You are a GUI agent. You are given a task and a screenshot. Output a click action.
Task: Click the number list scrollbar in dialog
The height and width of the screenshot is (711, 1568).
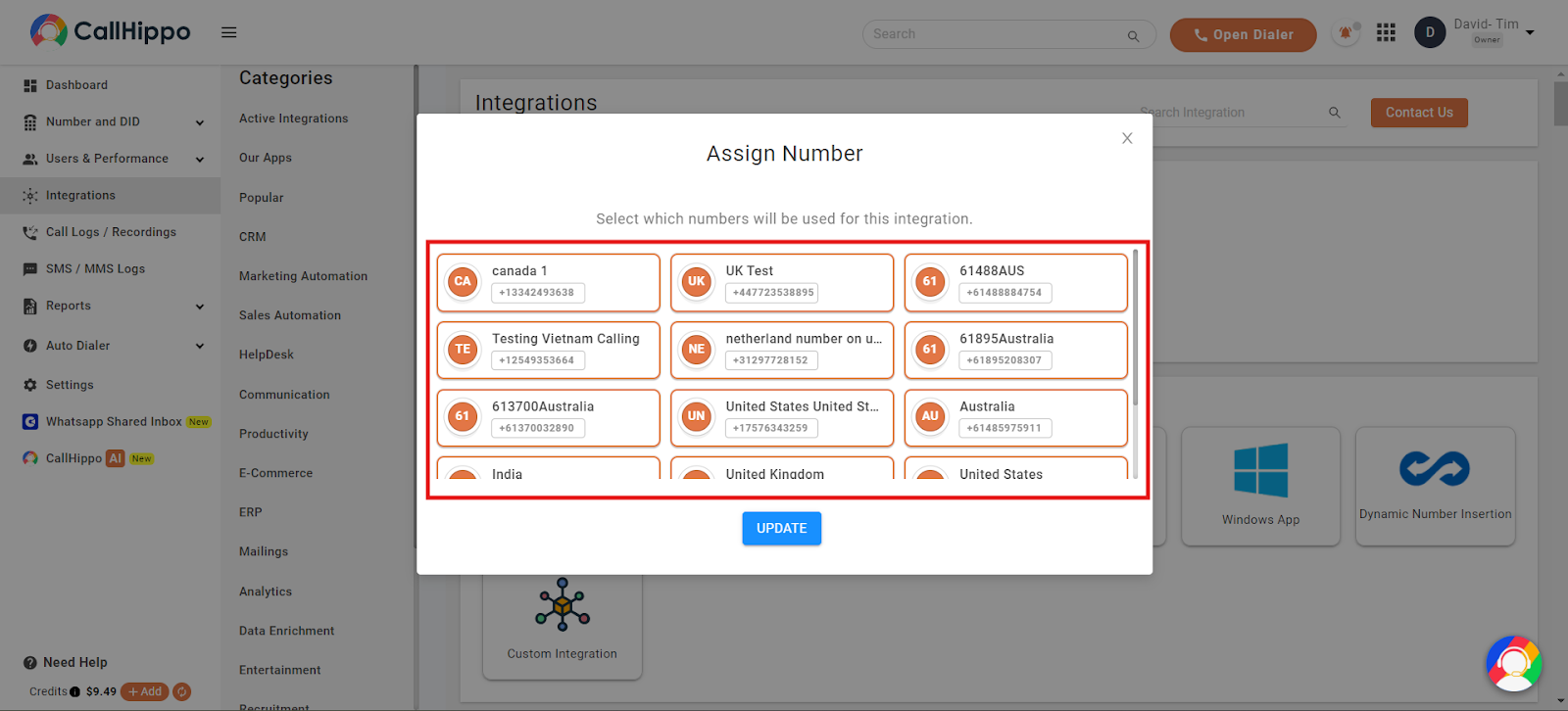click(1136, 327)
